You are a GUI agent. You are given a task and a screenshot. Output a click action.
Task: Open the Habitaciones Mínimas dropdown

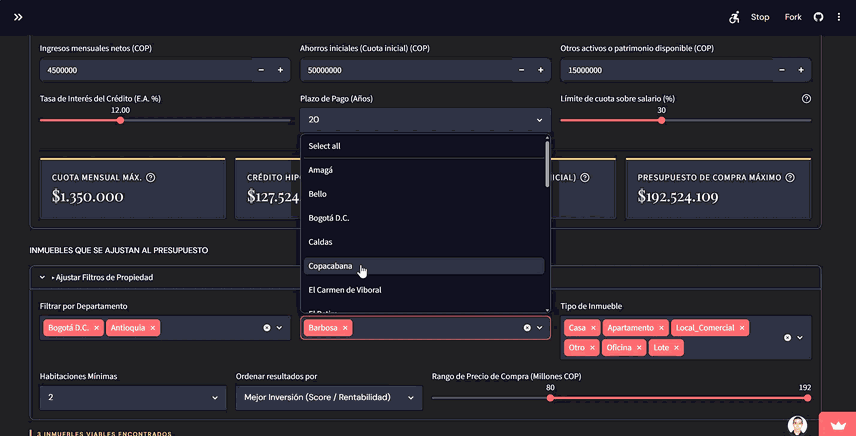133,398
